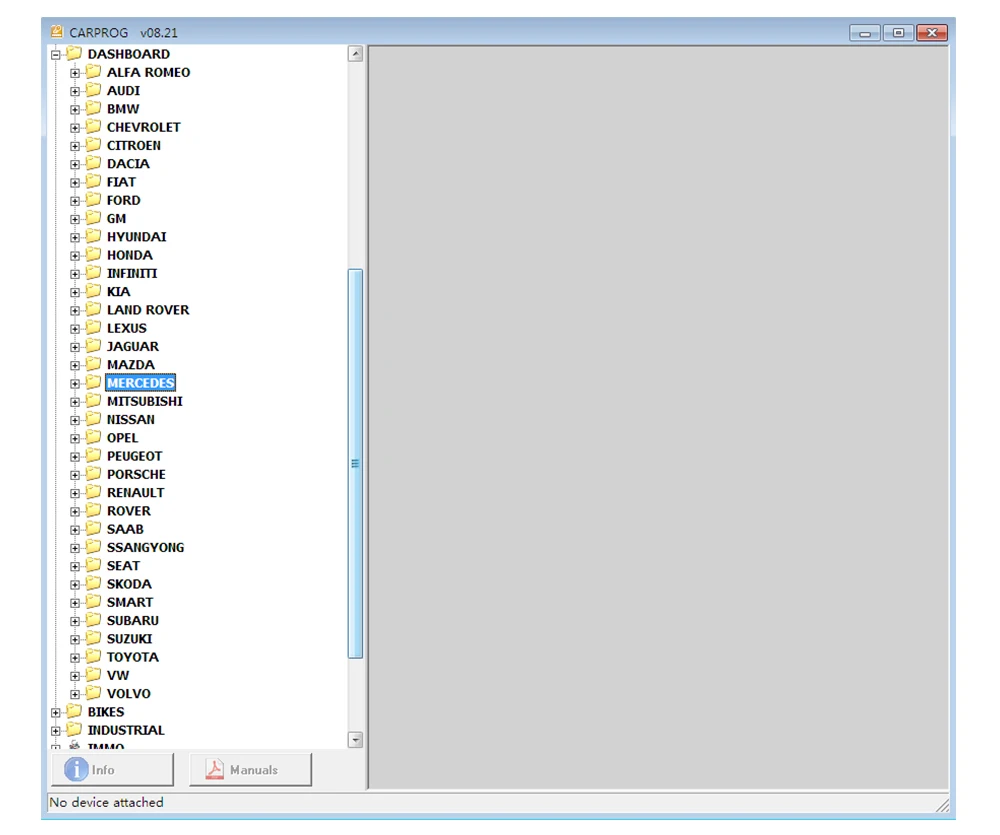Expand the BMW tree node
Image resolution: width=1000 pixels, height=835 pixels.
coord(75,110)
